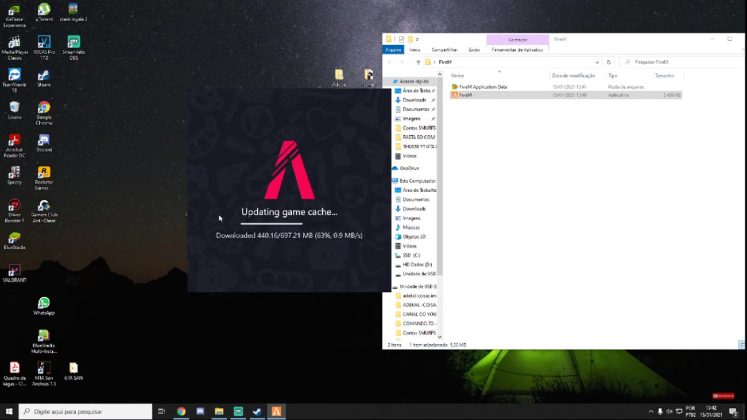The image size is (747, 420).
Task: Sort by Data de modificação column
Action: click(x=576, y=76)
